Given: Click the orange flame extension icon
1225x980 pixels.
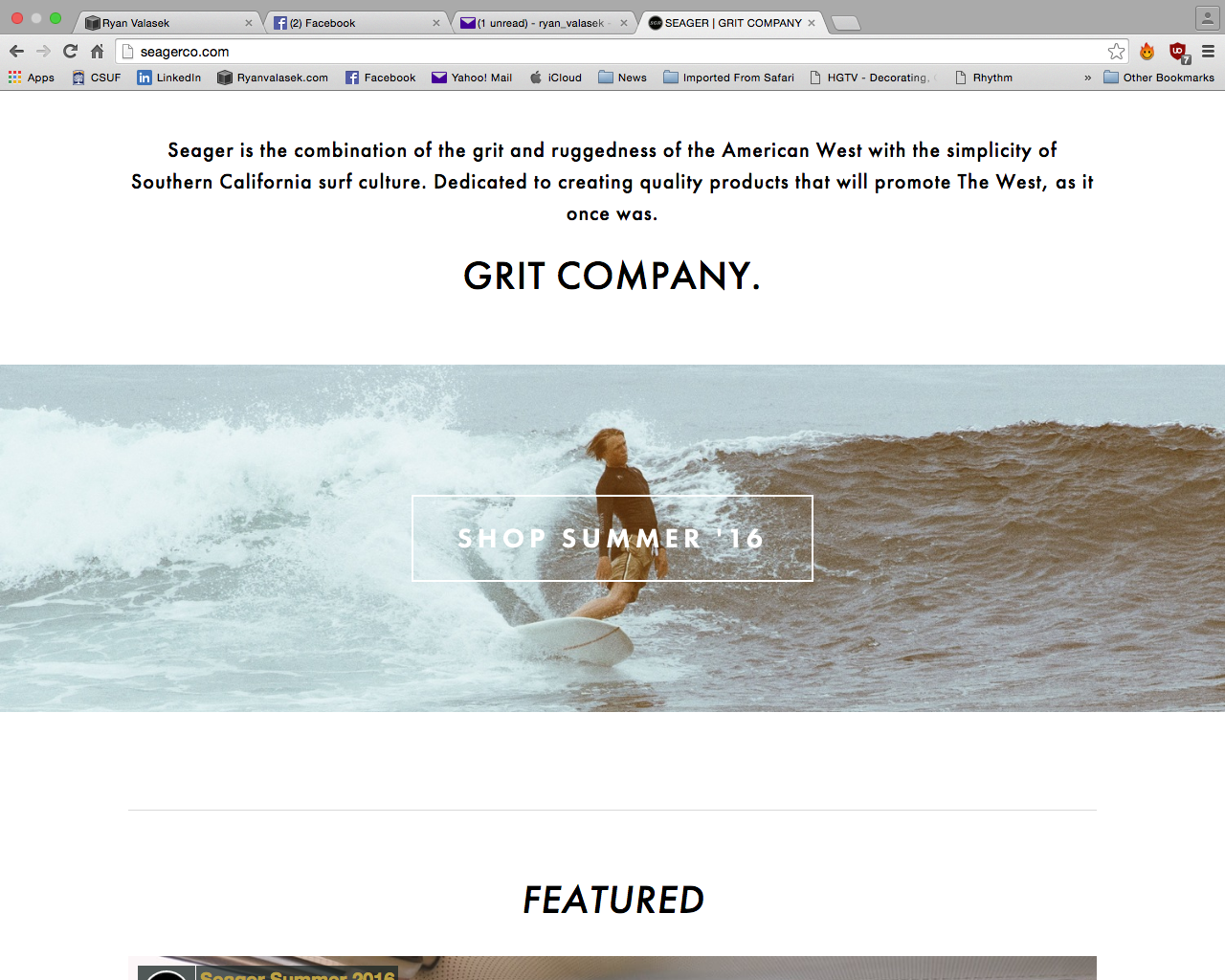Looking at the screenshot, I should click(1147, 52).
